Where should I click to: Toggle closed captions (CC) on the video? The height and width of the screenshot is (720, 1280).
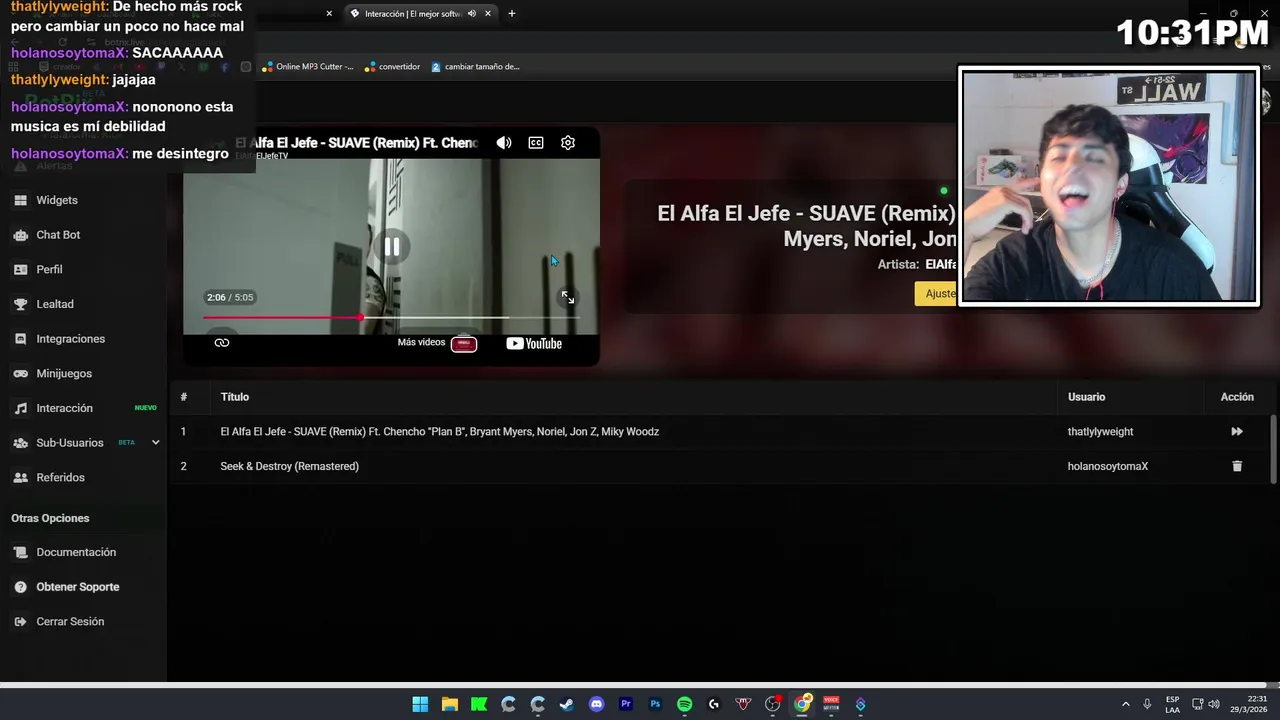pos(536,143)
